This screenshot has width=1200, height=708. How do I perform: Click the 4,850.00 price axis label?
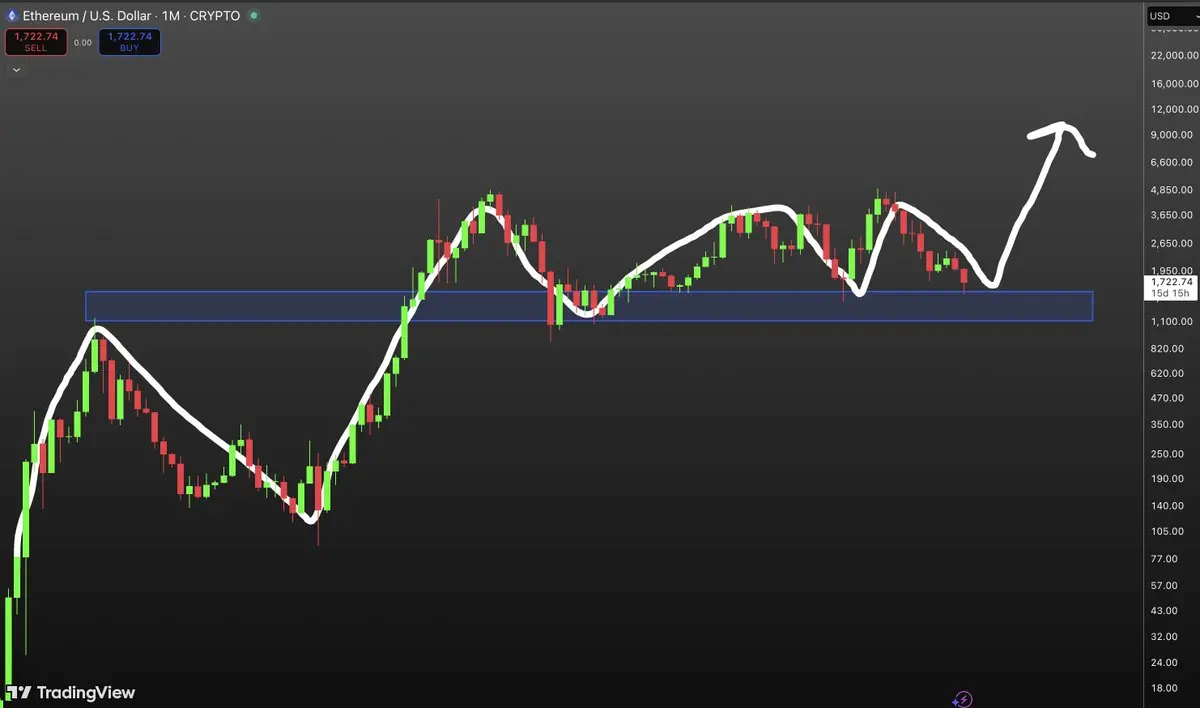click(1173, 190)
